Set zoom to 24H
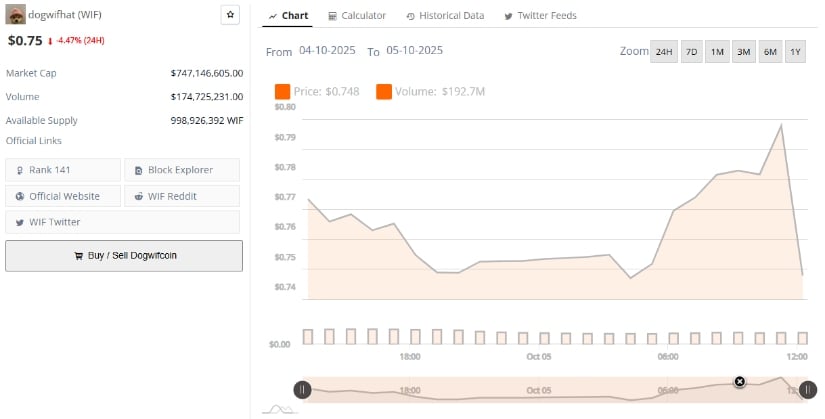The image size is (825, 419). (x=663, y=53)
